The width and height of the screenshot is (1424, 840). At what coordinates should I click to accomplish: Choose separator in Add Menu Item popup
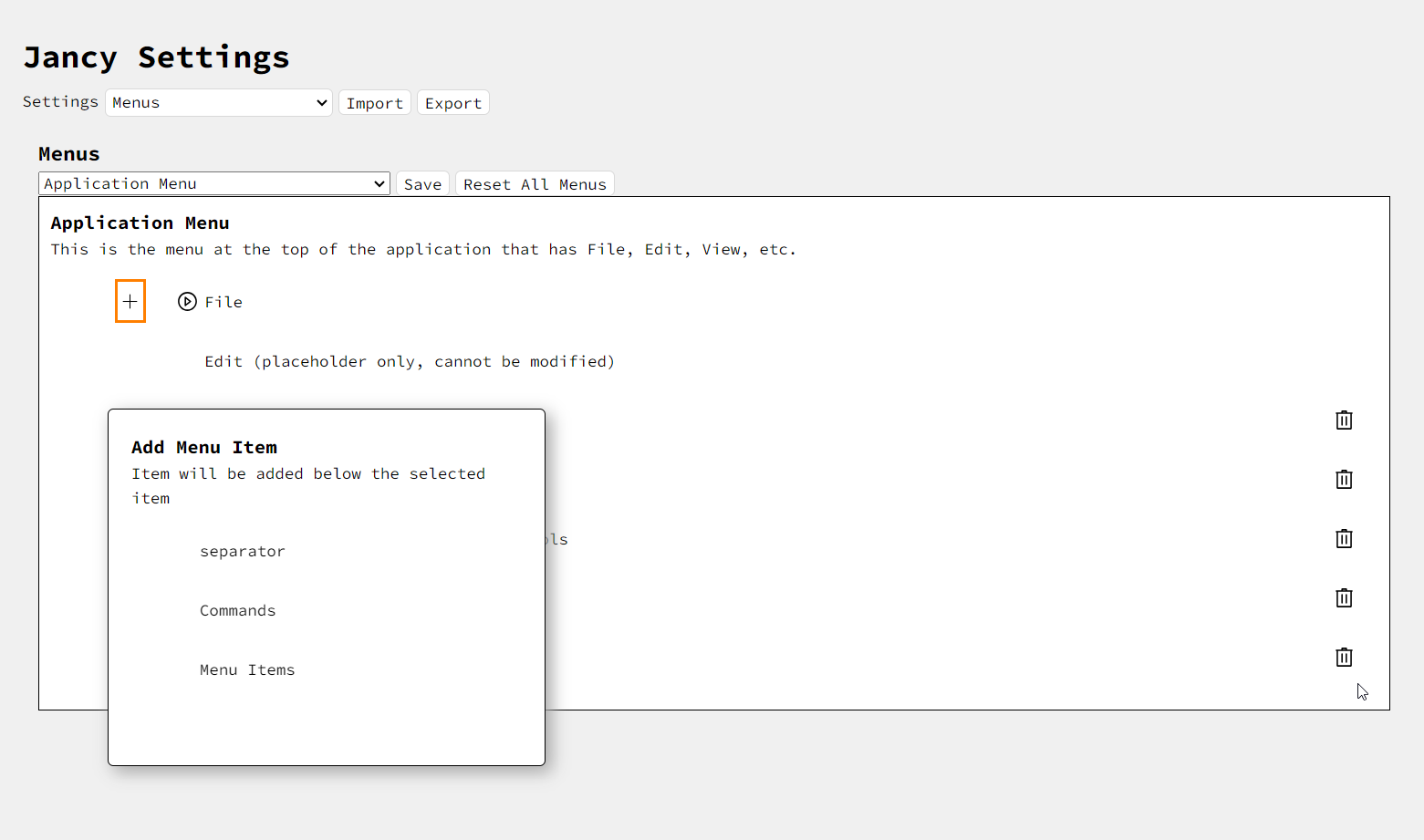pos(243,551)
